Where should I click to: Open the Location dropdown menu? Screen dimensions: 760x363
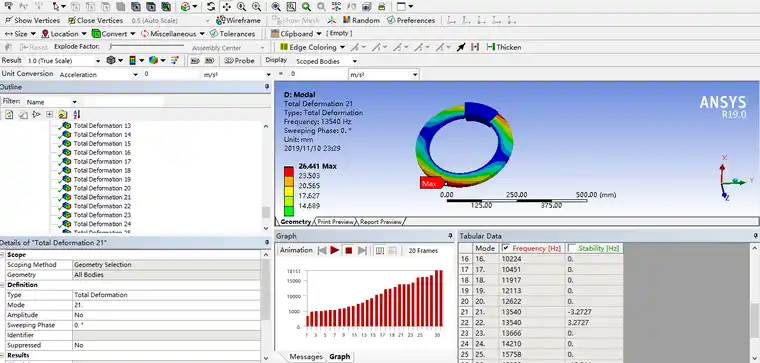point(64,34)
